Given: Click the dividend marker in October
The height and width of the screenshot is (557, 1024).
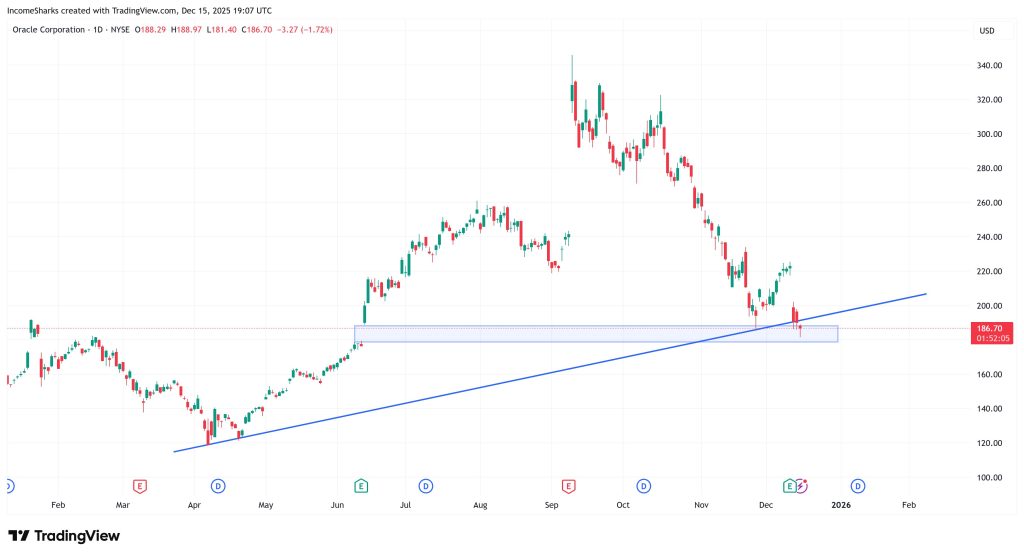Looking at the screenshot, I should [x=644, y=486].
